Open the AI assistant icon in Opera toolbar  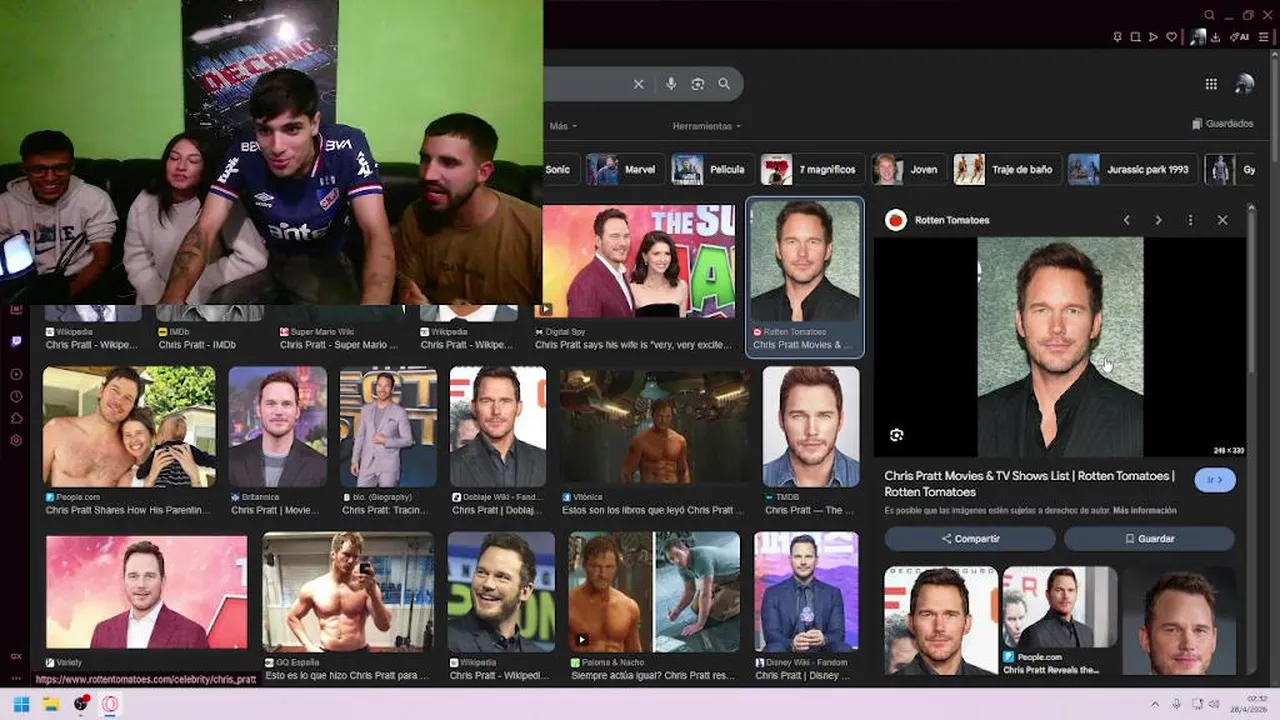[x=1241, y=37]
